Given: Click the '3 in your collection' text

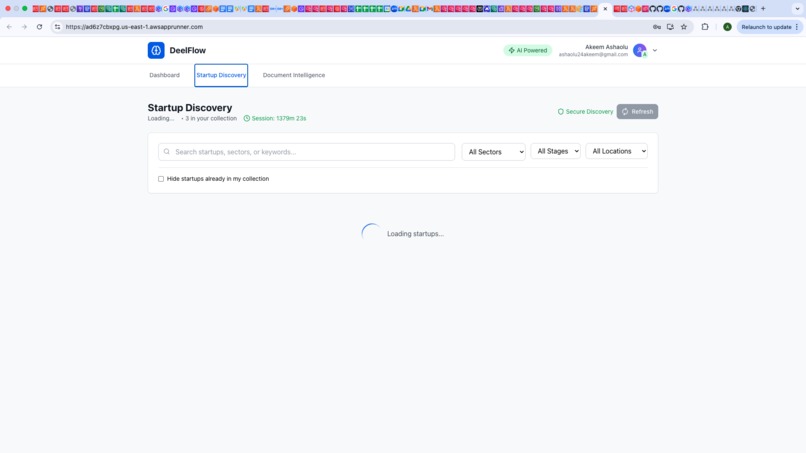Looking at the screenshot, I should [x=211, y=118].
